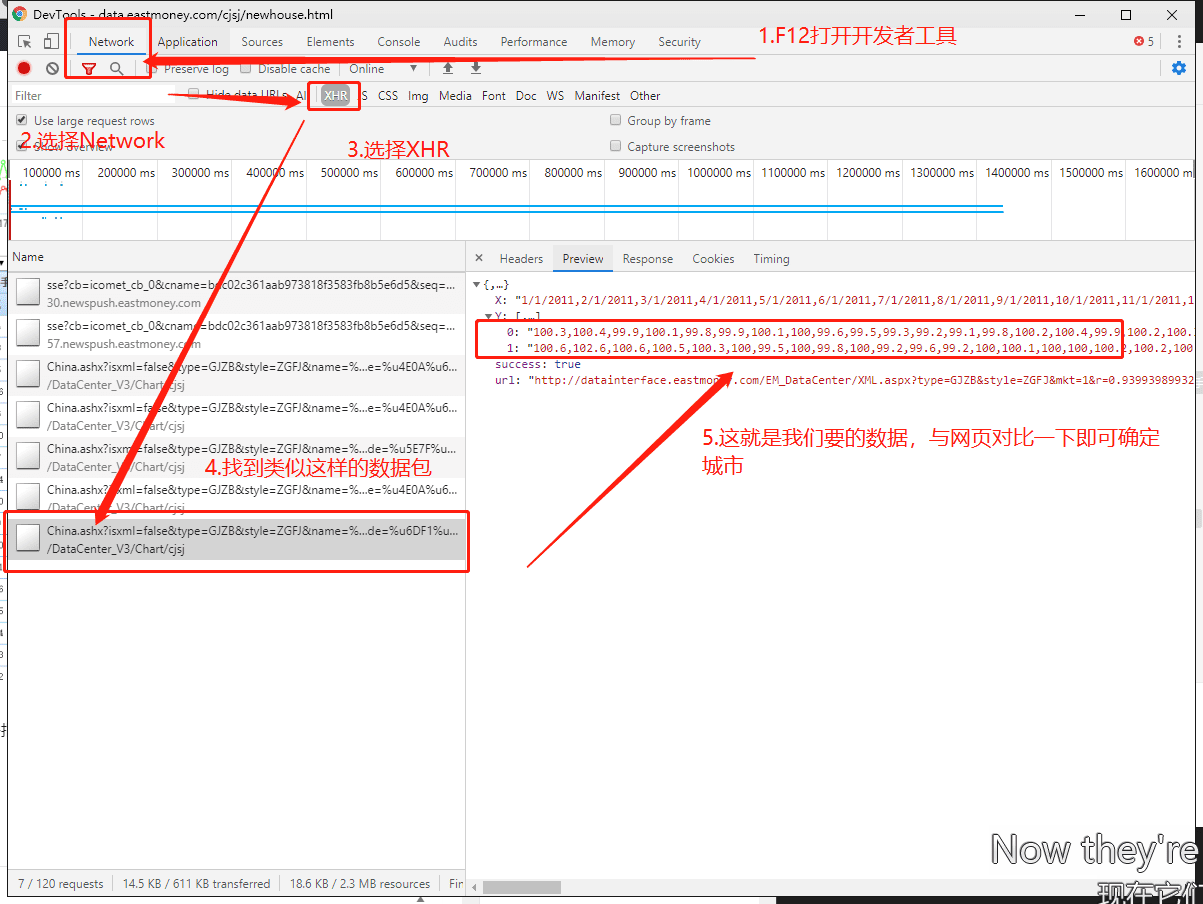1203x904 pixels.
Task: Select the last China.ashx request row
Action: click(236, 540)
